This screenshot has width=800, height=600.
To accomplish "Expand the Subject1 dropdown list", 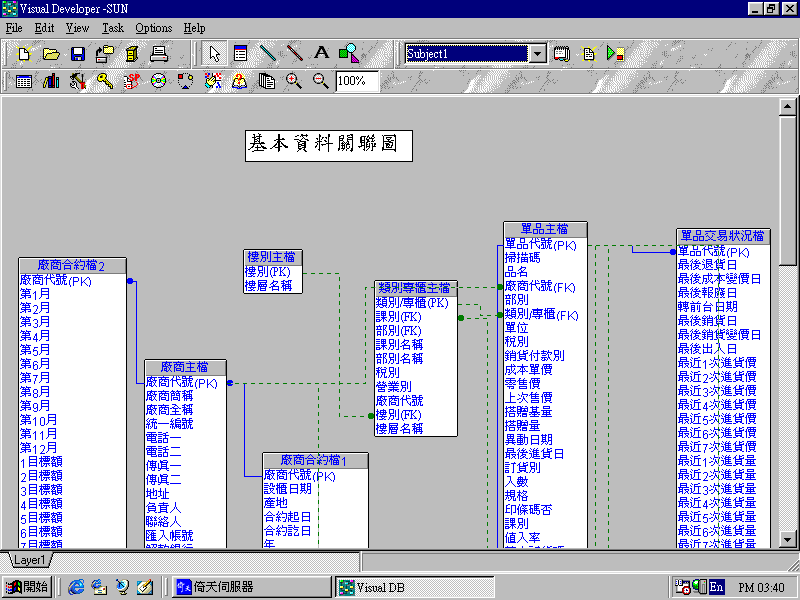I will pos(537,54).
